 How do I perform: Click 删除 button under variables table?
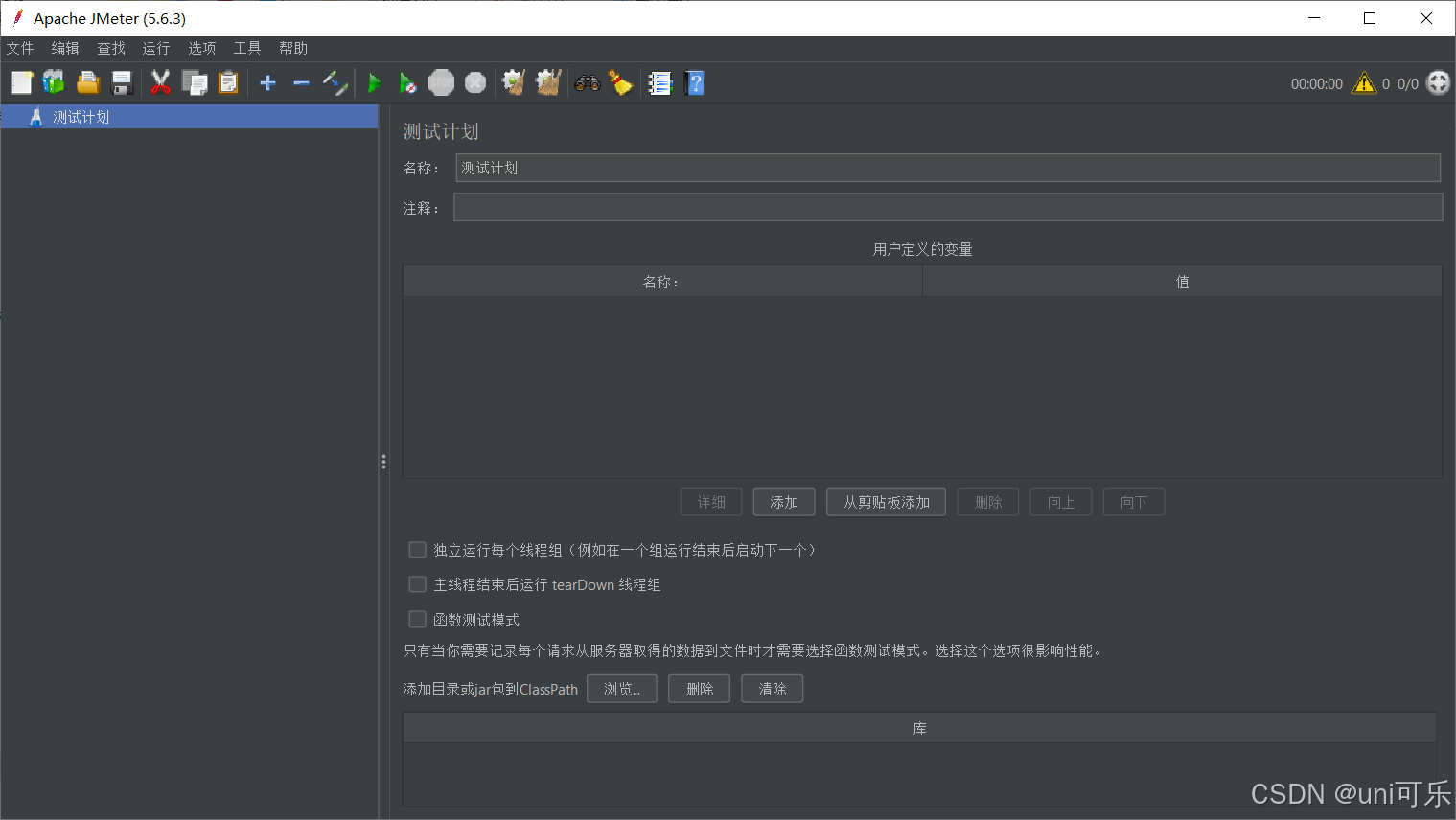coord(988,502)
